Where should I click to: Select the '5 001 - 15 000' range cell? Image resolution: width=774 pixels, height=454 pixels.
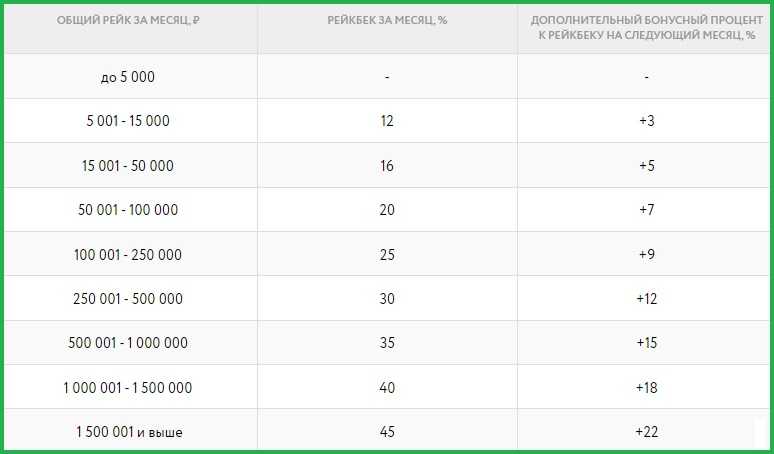[x=128, y=121]
